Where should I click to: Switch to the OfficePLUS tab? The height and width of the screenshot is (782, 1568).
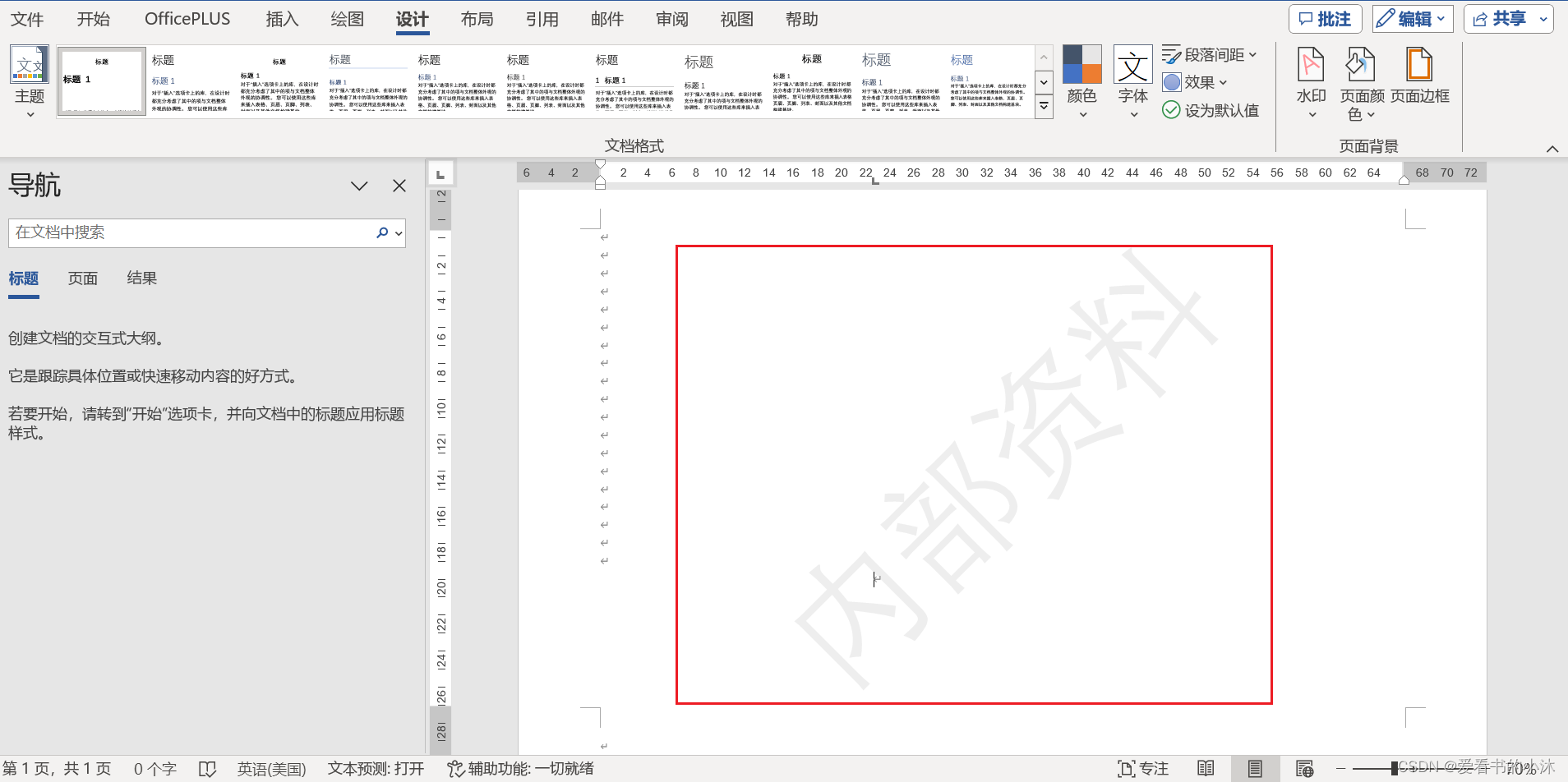tap(187, 19)
